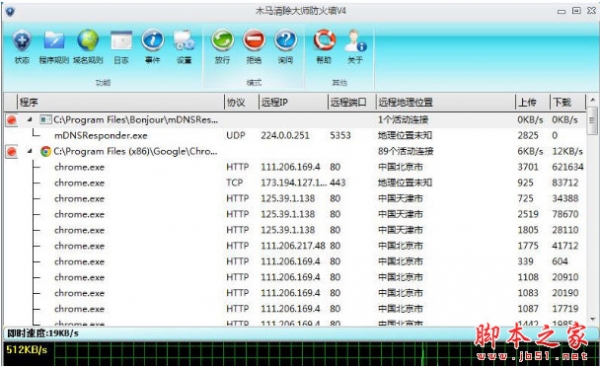Screen dimensions: 600x367
Task: Select chrome.exe row with upload 339
Action: pyautogui.click(x=295, y=261)
